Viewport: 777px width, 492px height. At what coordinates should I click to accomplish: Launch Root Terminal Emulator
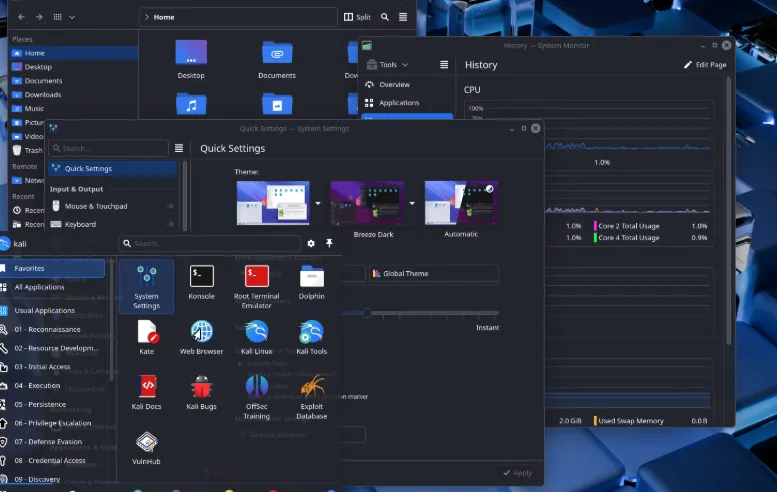(256, 286)
